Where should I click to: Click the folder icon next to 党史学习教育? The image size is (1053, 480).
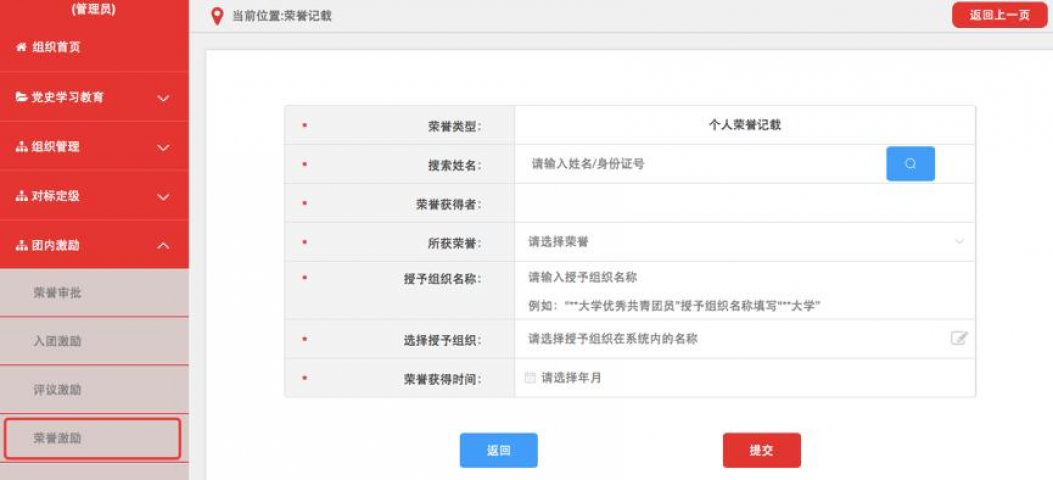coord(21,98)
